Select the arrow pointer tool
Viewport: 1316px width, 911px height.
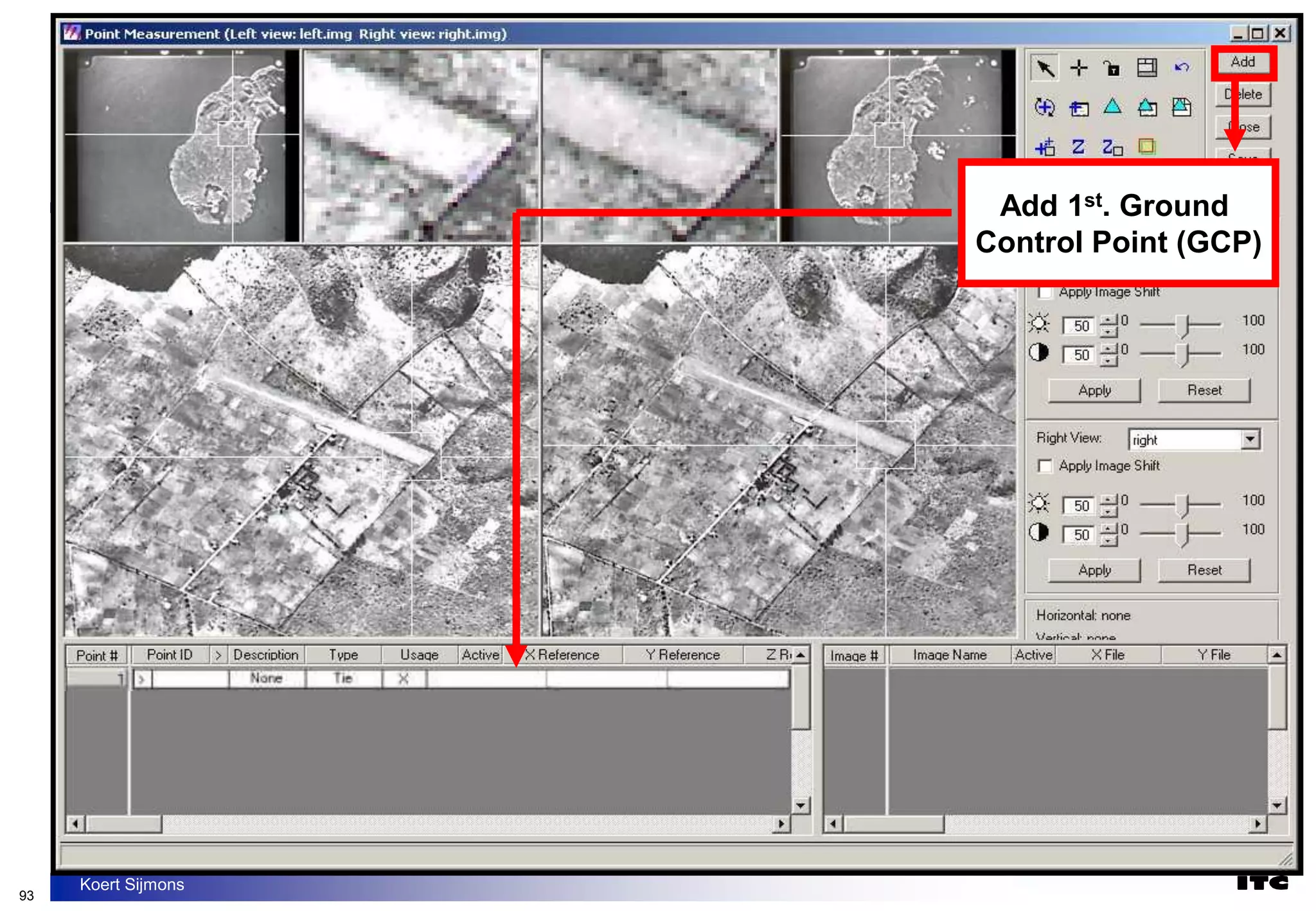point(1045,67)
